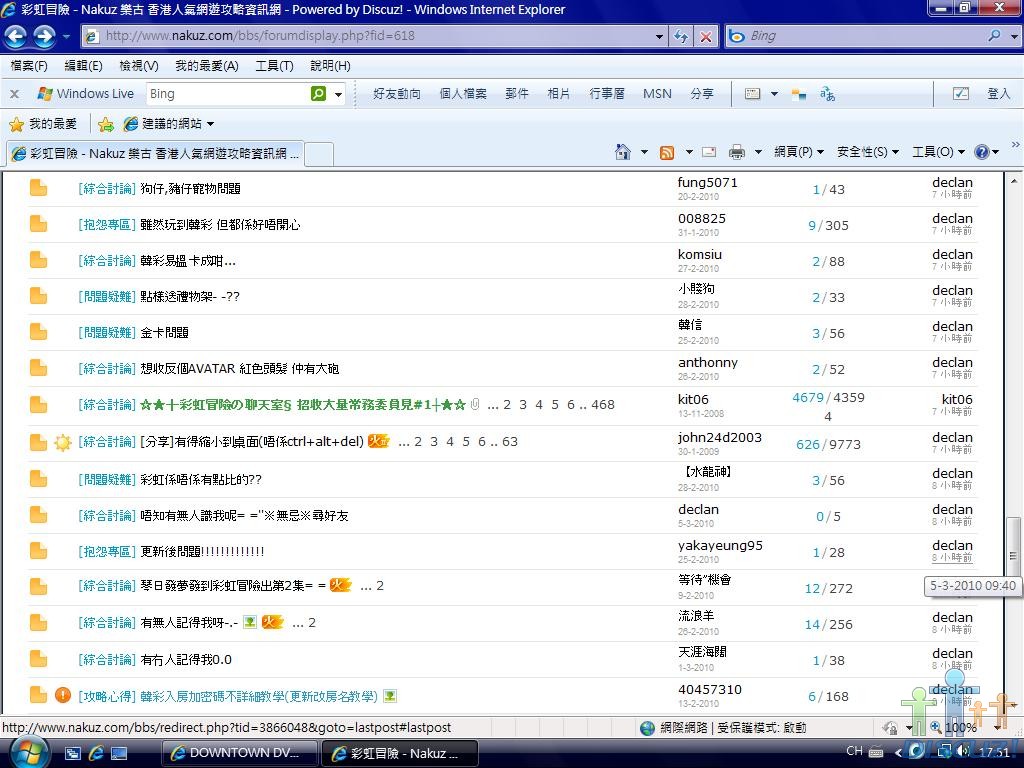
Task: Open the Help question mark icon
Action: [x=981, y=152]
